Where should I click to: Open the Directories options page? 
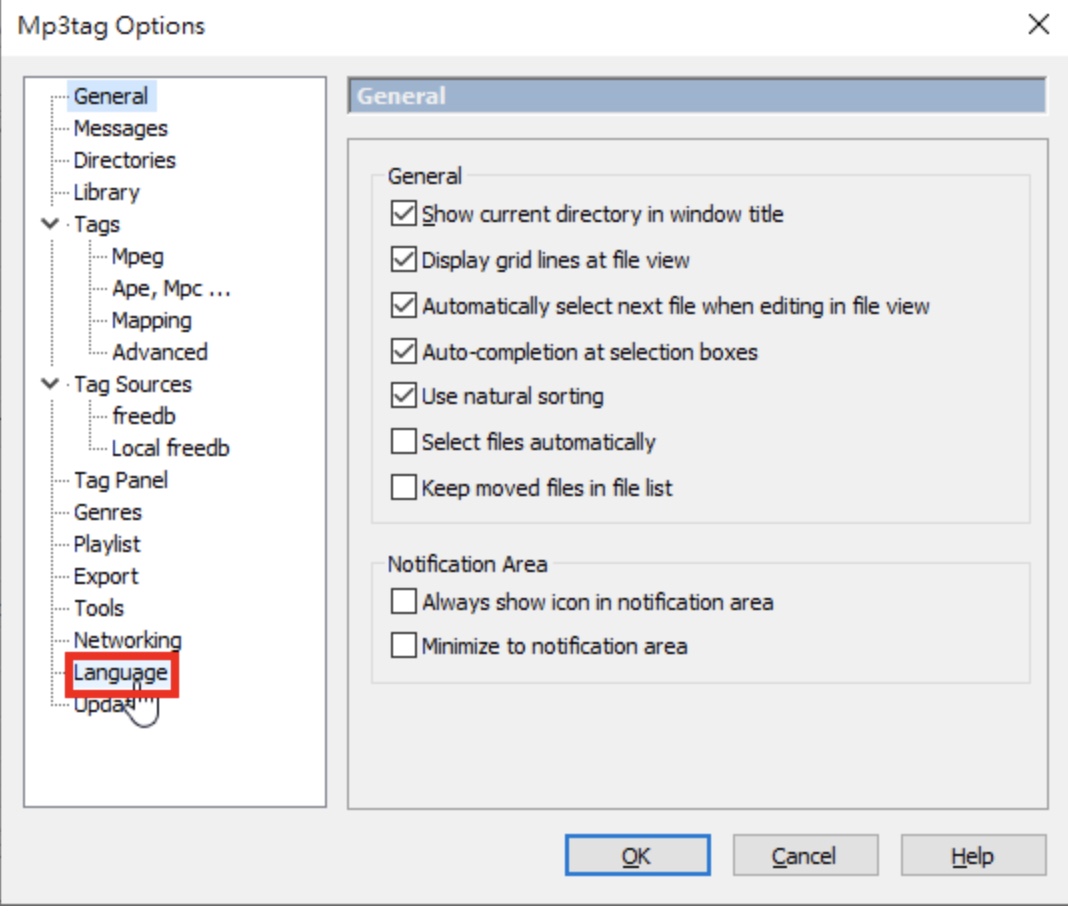pyautogui.click(x=125, y=160)
